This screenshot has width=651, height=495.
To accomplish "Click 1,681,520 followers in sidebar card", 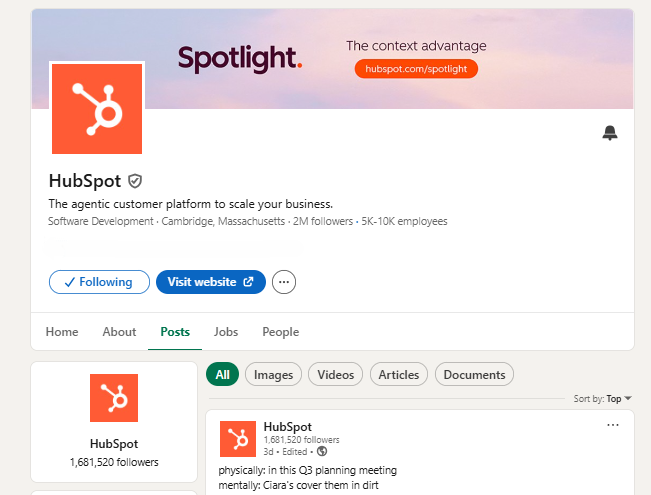I will (114, 462).
